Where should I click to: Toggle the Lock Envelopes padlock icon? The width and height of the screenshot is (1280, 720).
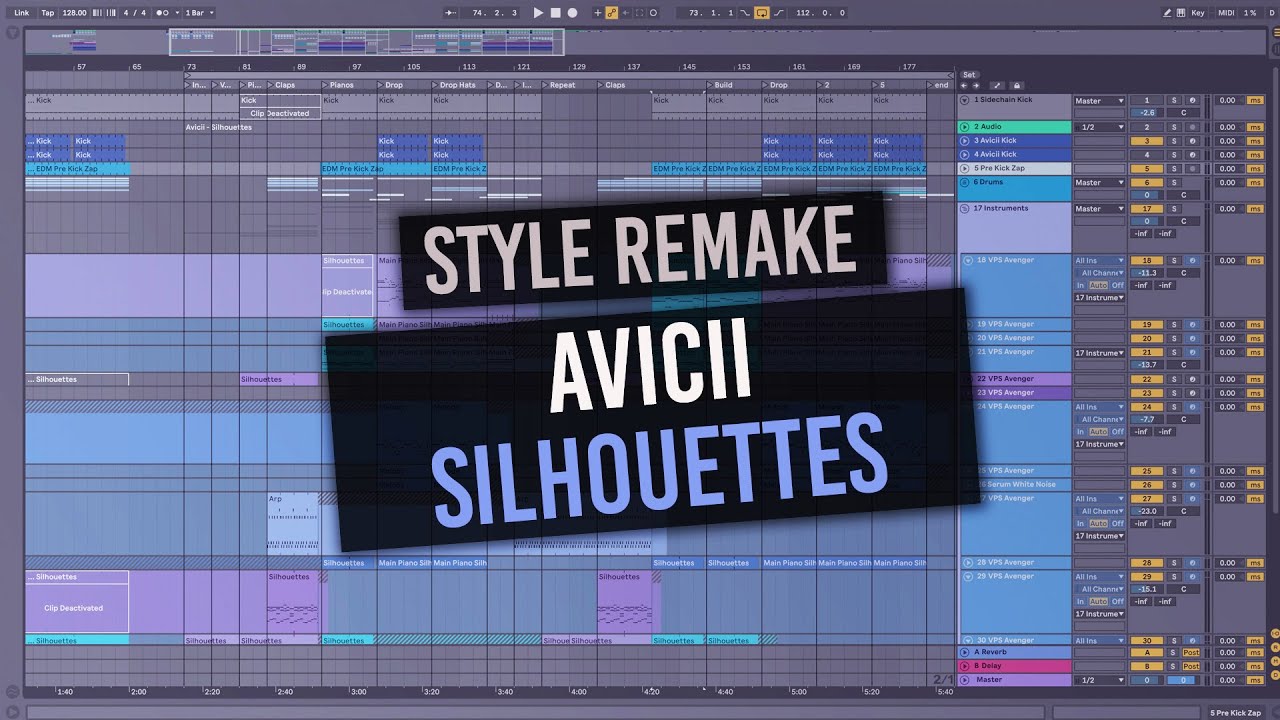tap(1017, 86)
